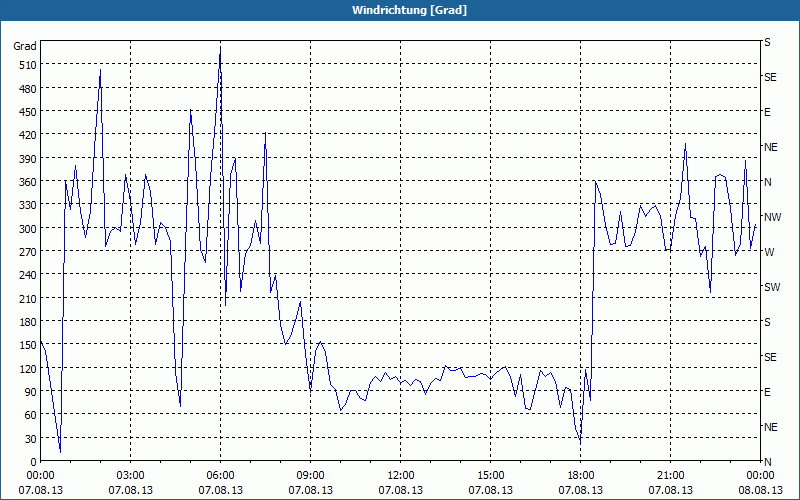Click the N compass label level with 360
Screen dimensions: 800x500
pyautogui.click(x=767, y=182)
